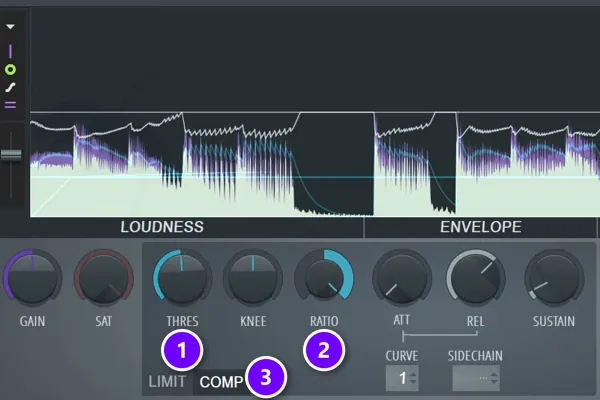
Task: Toggle the green circle display icon
Action: (x=10, y=70)
